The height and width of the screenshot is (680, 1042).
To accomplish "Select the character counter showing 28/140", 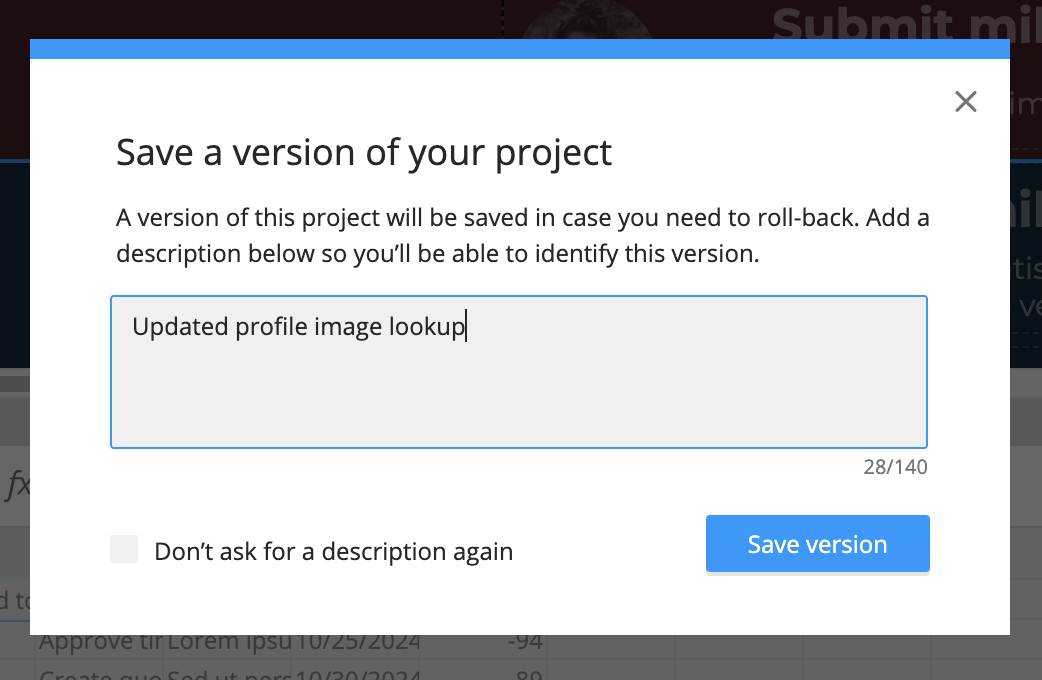I will point(896,466).
